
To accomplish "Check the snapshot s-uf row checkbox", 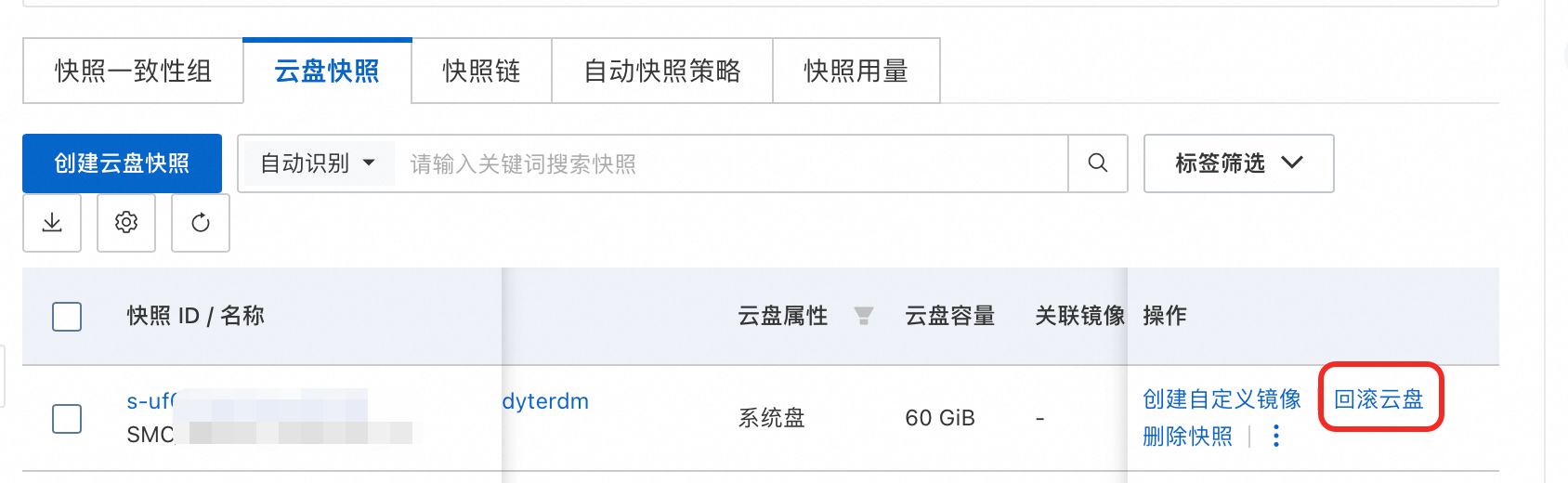I will pos(67,418).
